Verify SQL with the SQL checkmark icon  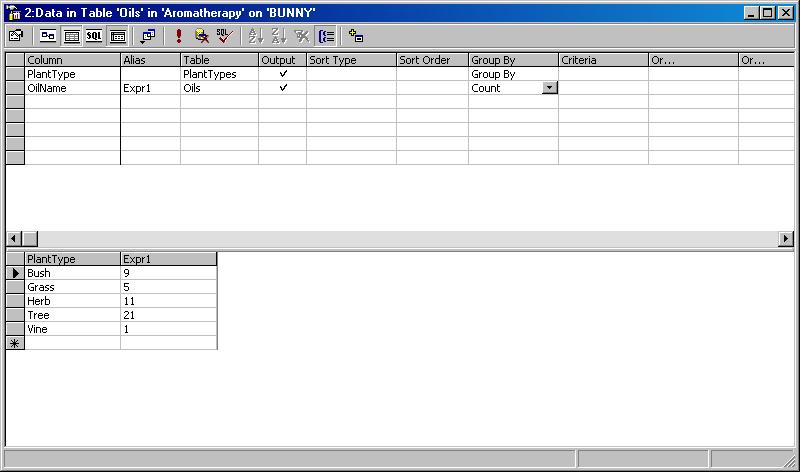point(224,36)
